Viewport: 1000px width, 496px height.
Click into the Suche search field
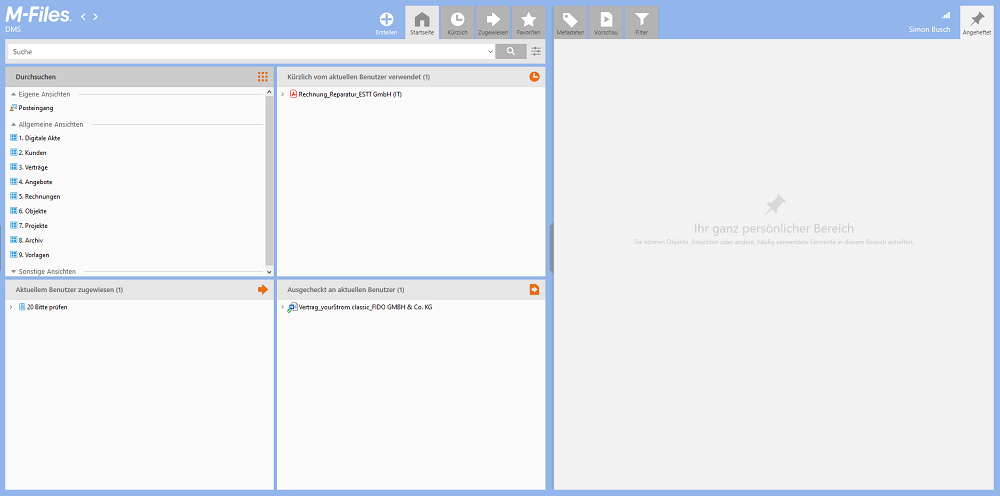pos(250,51)
